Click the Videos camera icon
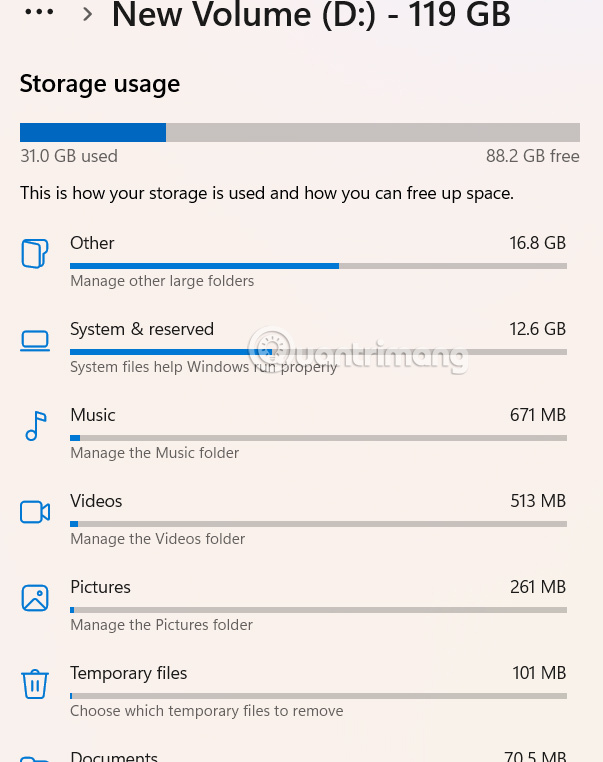 pos(35,512)
